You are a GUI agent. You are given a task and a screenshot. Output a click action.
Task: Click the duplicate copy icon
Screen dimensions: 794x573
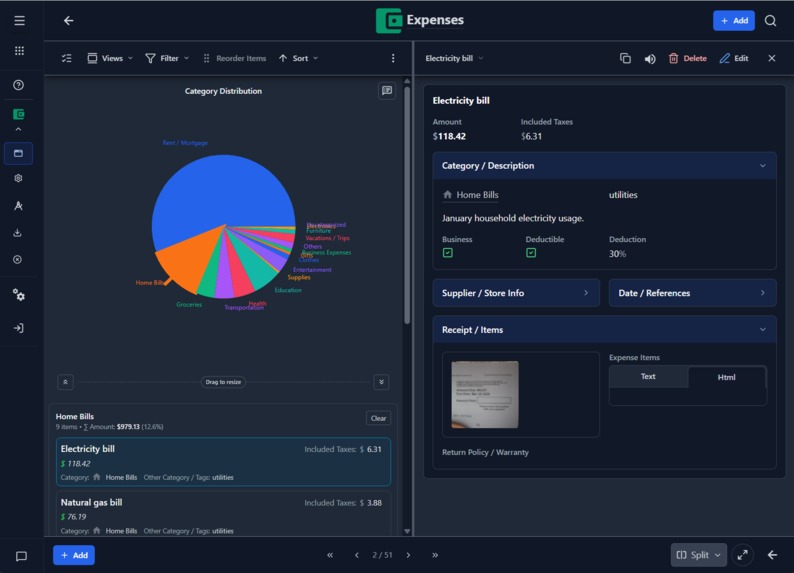point(625,58)
